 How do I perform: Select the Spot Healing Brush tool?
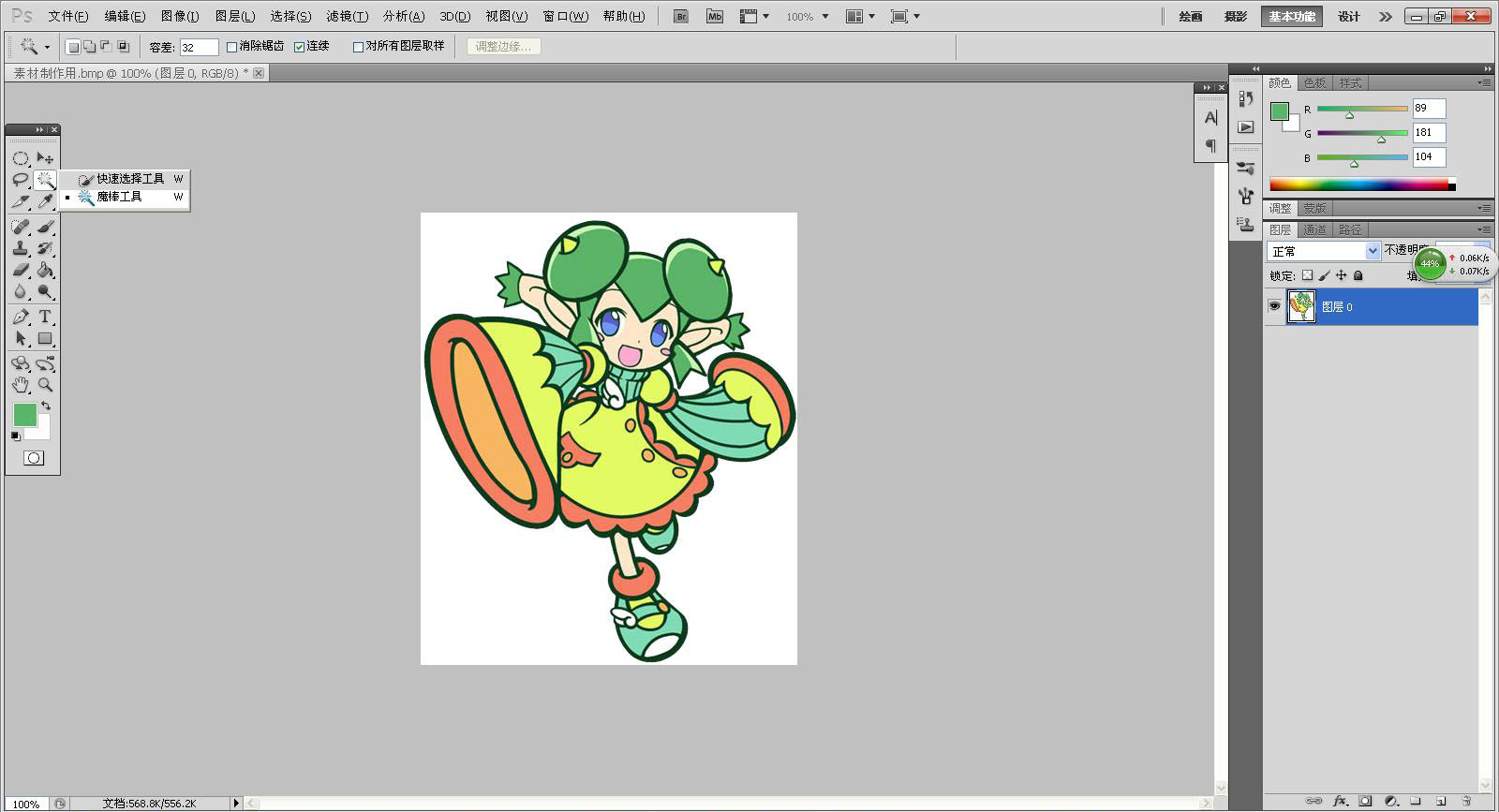[20, 227]
